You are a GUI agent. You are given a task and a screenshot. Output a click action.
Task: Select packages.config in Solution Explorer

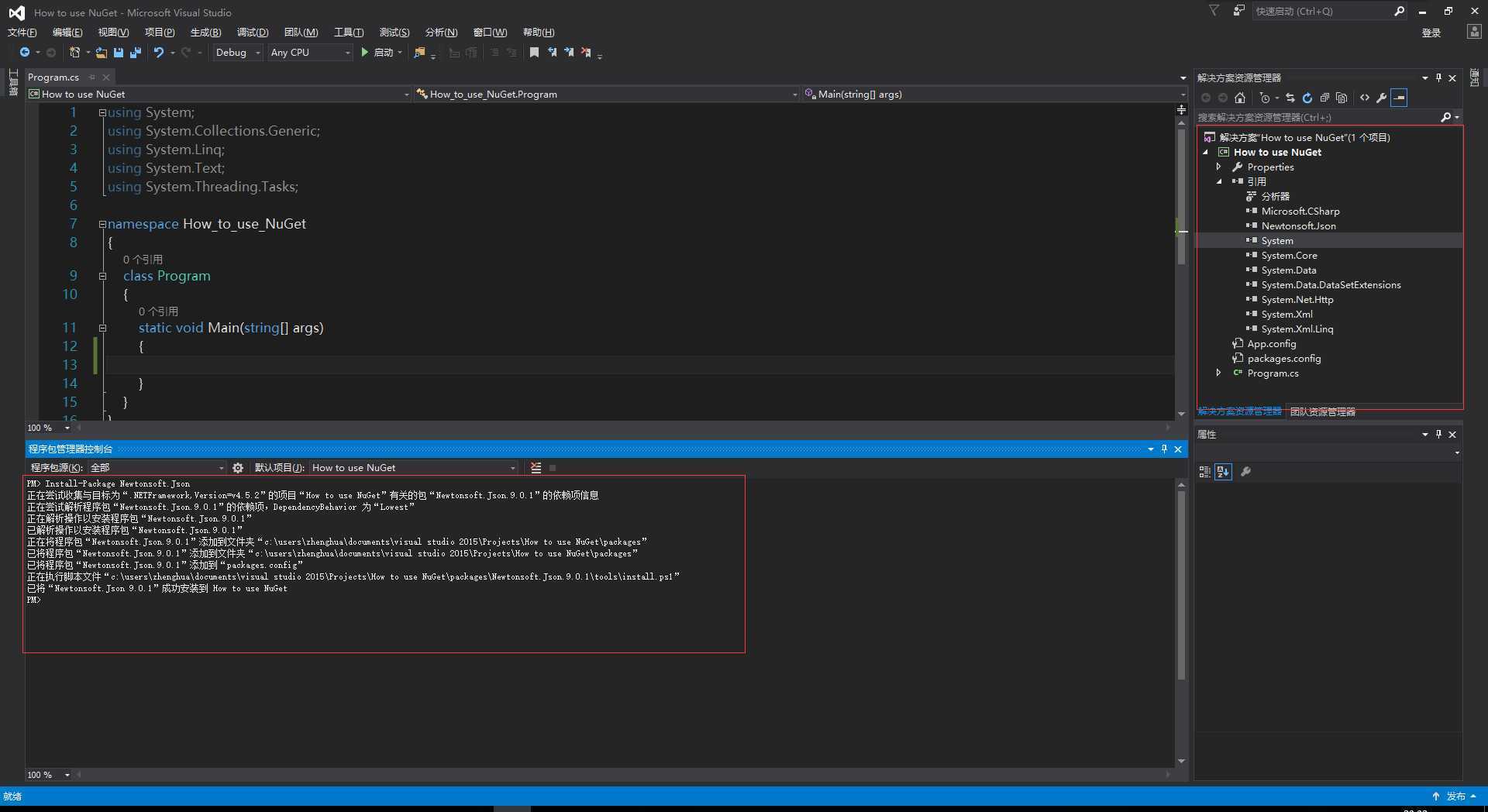1283,358
